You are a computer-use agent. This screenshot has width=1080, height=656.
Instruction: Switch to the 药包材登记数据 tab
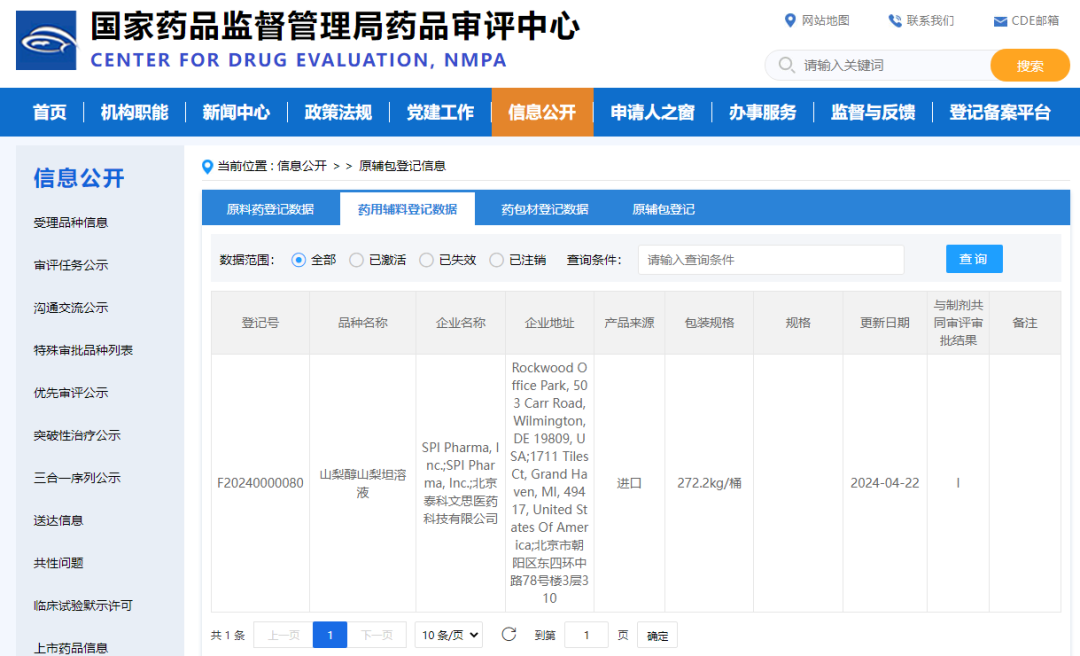tap(544, 210)
